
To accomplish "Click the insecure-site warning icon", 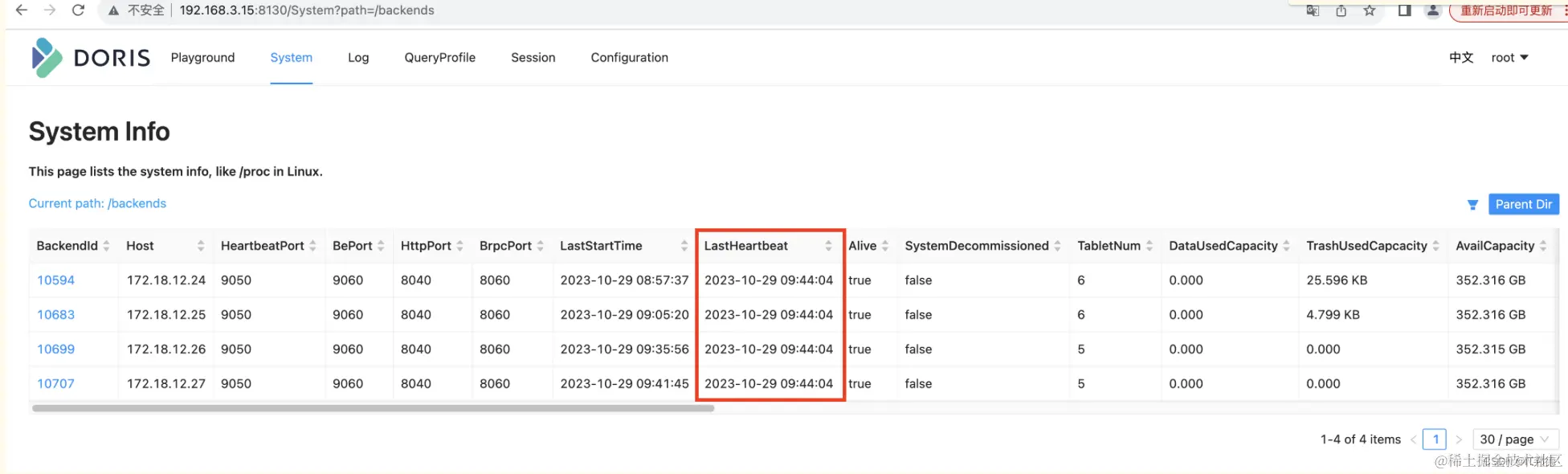I will pos(114,10).
